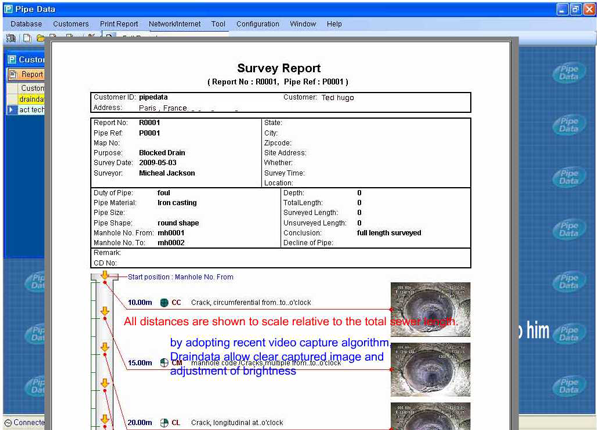Viewport: 597px width, 430px height.
Task: Close the Pipe Data window
Action: (x=589, y=9)
